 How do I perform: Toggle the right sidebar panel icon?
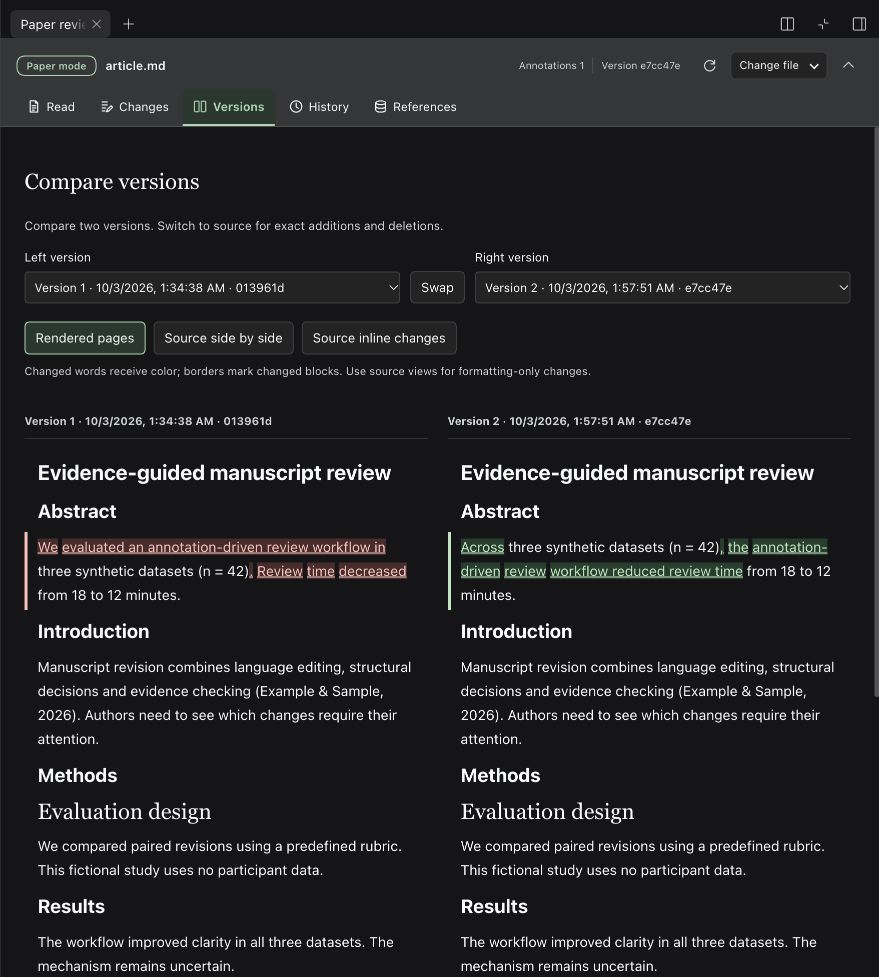point(859,24)
